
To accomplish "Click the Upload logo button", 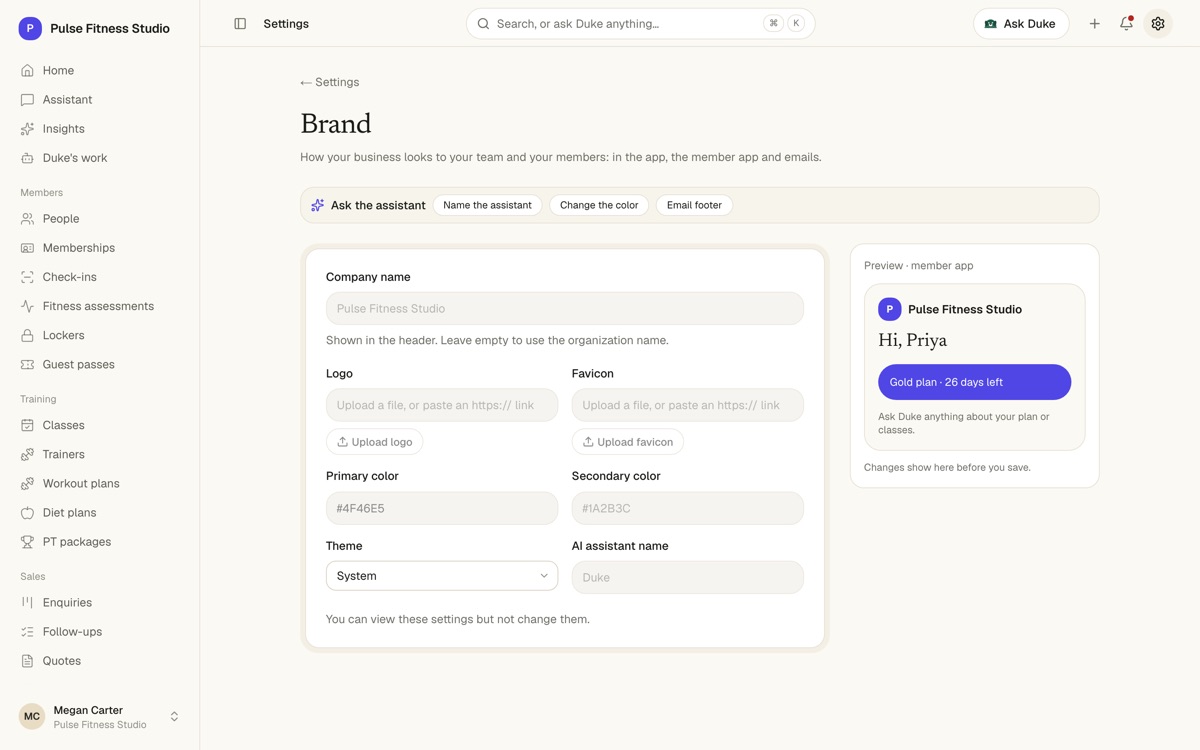I will click(x=375, y=442).
